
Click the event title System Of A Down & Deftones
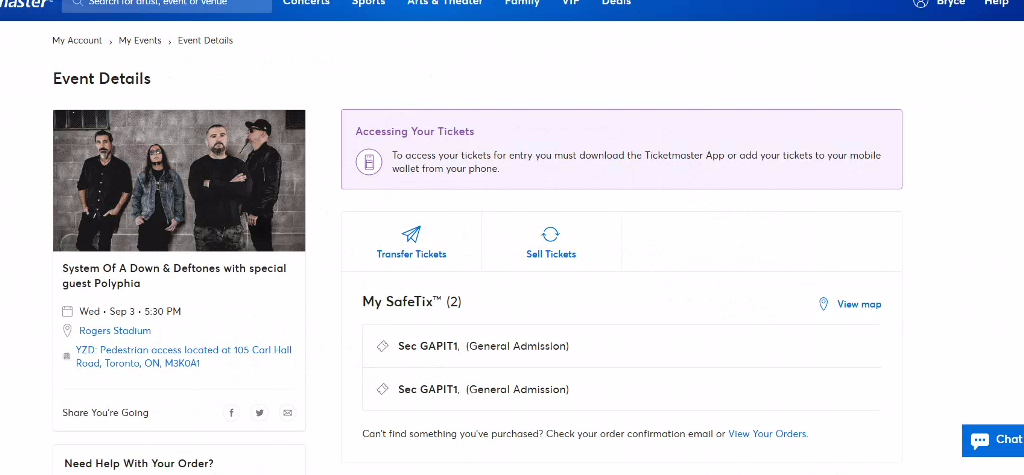pyautogui.click(x=174, y=276)
